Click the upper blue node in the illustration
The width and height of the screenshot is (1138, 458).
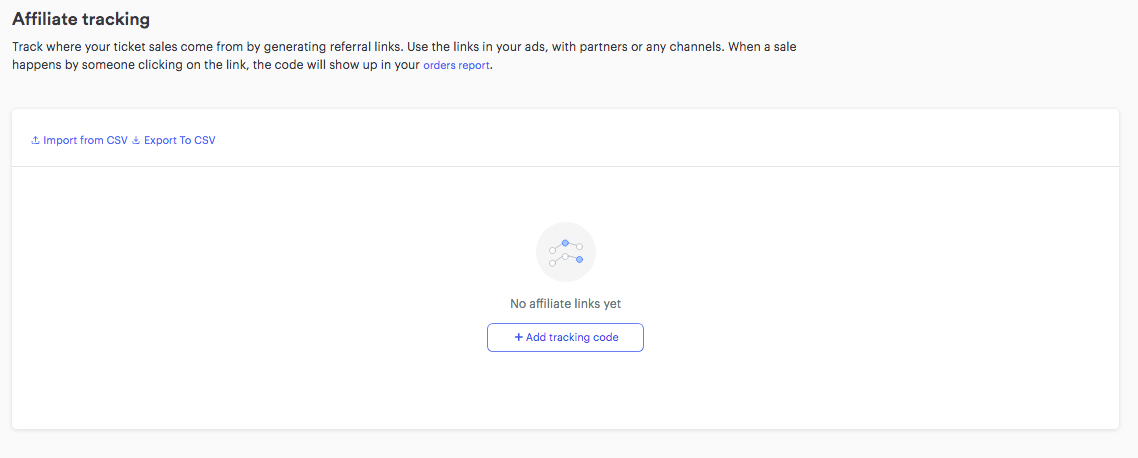[x=565, y=243]
